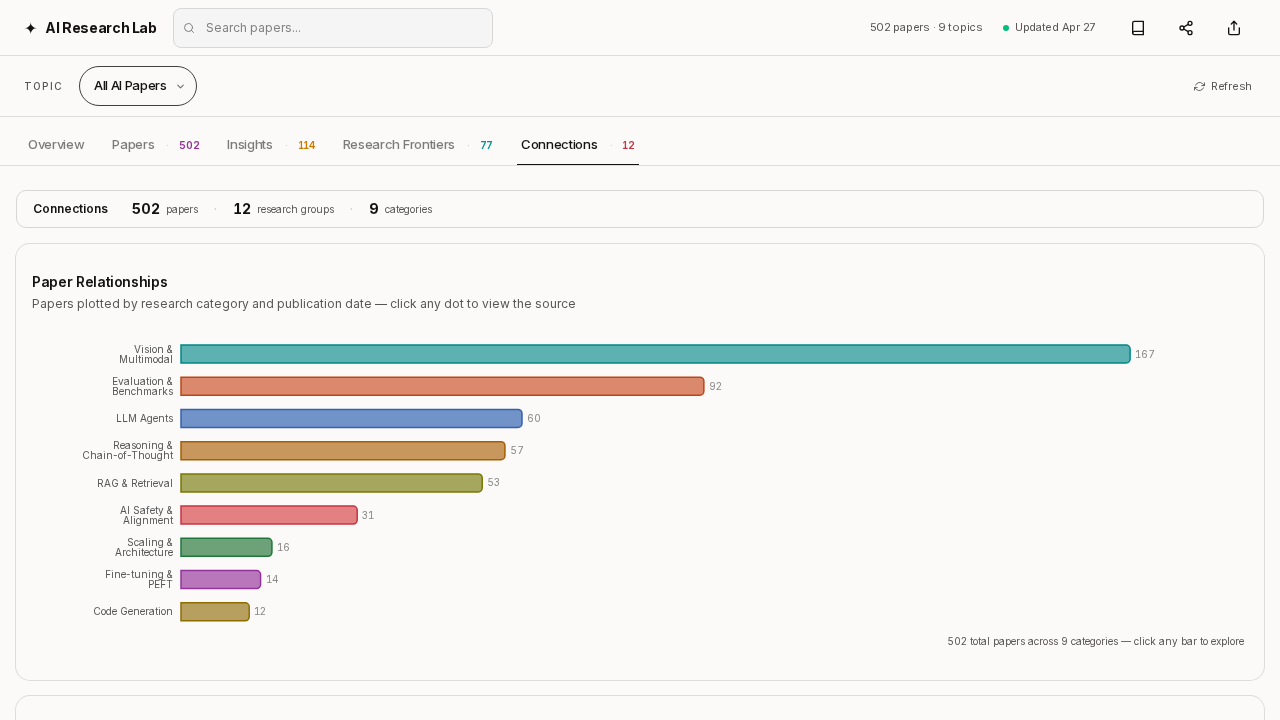Expand the All AI Papers topic dropdown
Screen dimensions: 1280x720
tap(138, 86)
